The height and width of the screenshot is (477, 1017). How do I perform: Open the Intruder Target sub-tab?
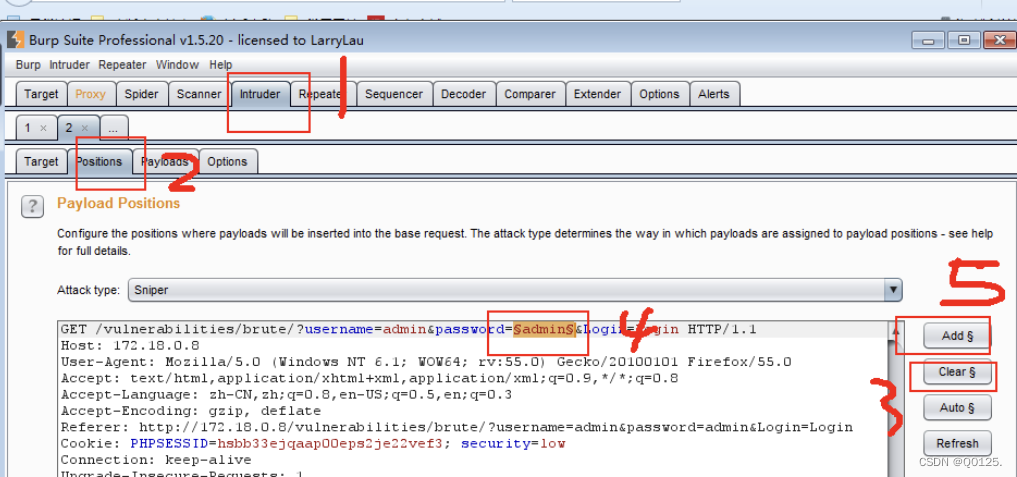pyautogui.click(x=41, y=162)
